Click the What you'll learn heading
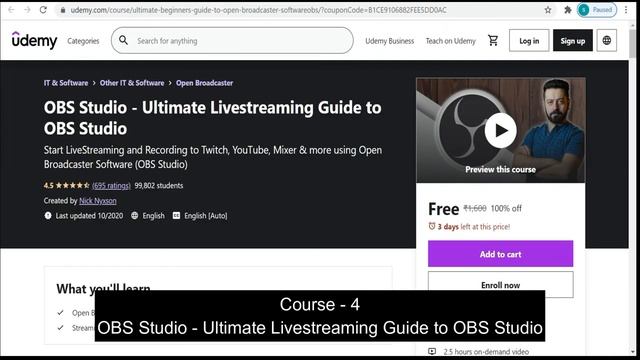The height and width of the screenshot is (360, 640). [x=103, y=289]
